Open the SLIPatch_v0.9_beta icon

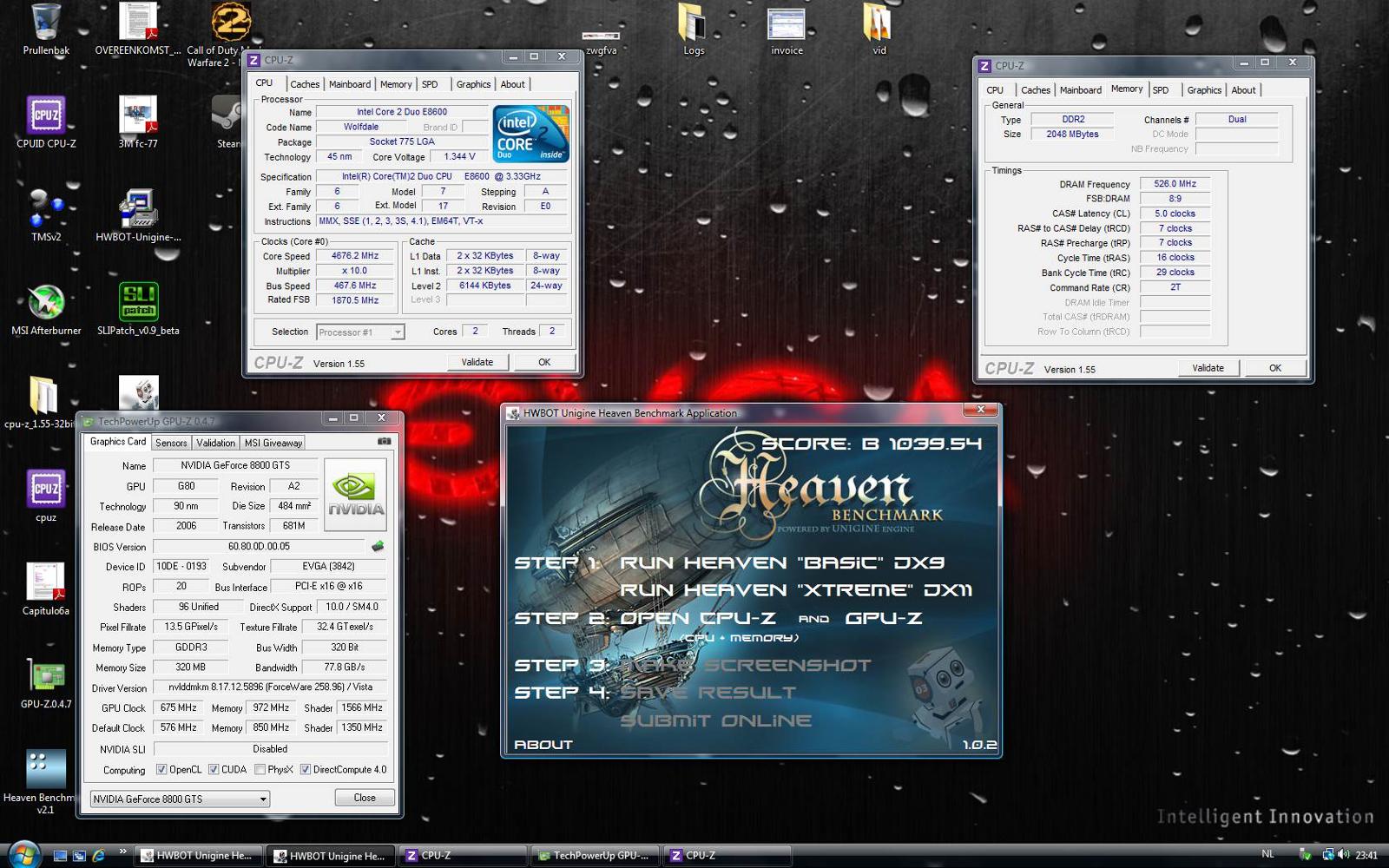pos(138,308)
